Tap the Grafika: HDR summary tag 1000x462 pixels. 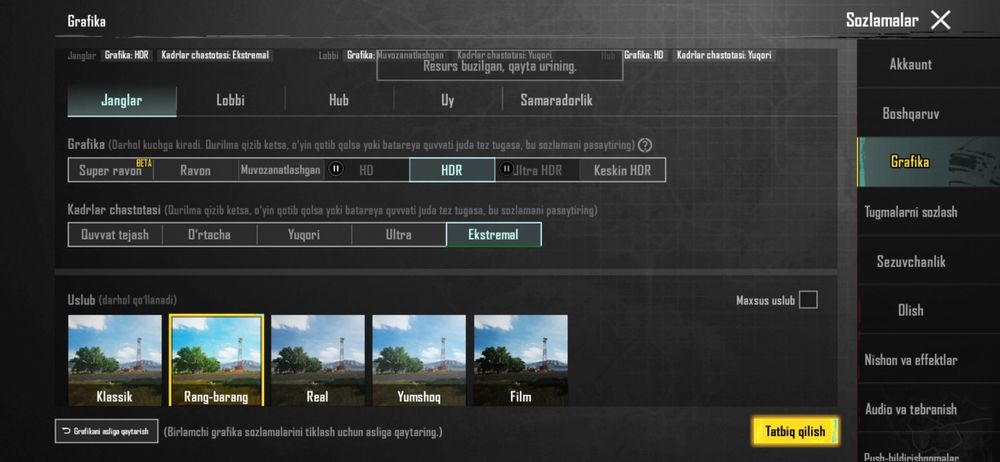point(126,56)
